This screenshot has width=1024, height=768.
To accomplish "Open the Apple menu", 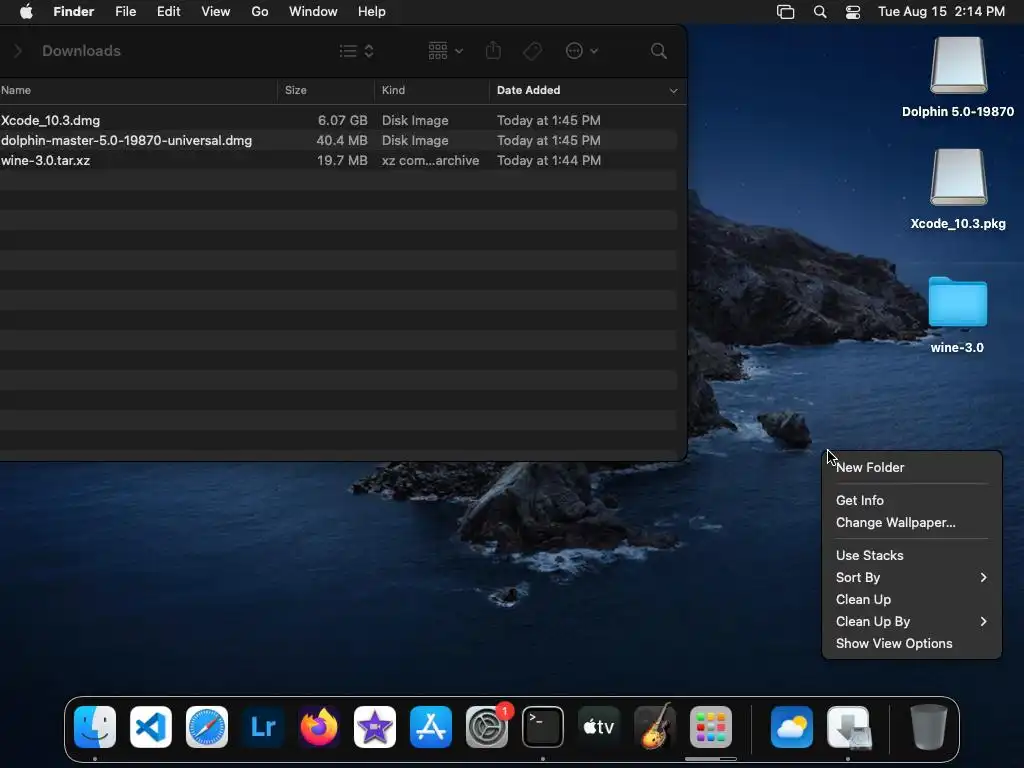I will click(26, 12).
